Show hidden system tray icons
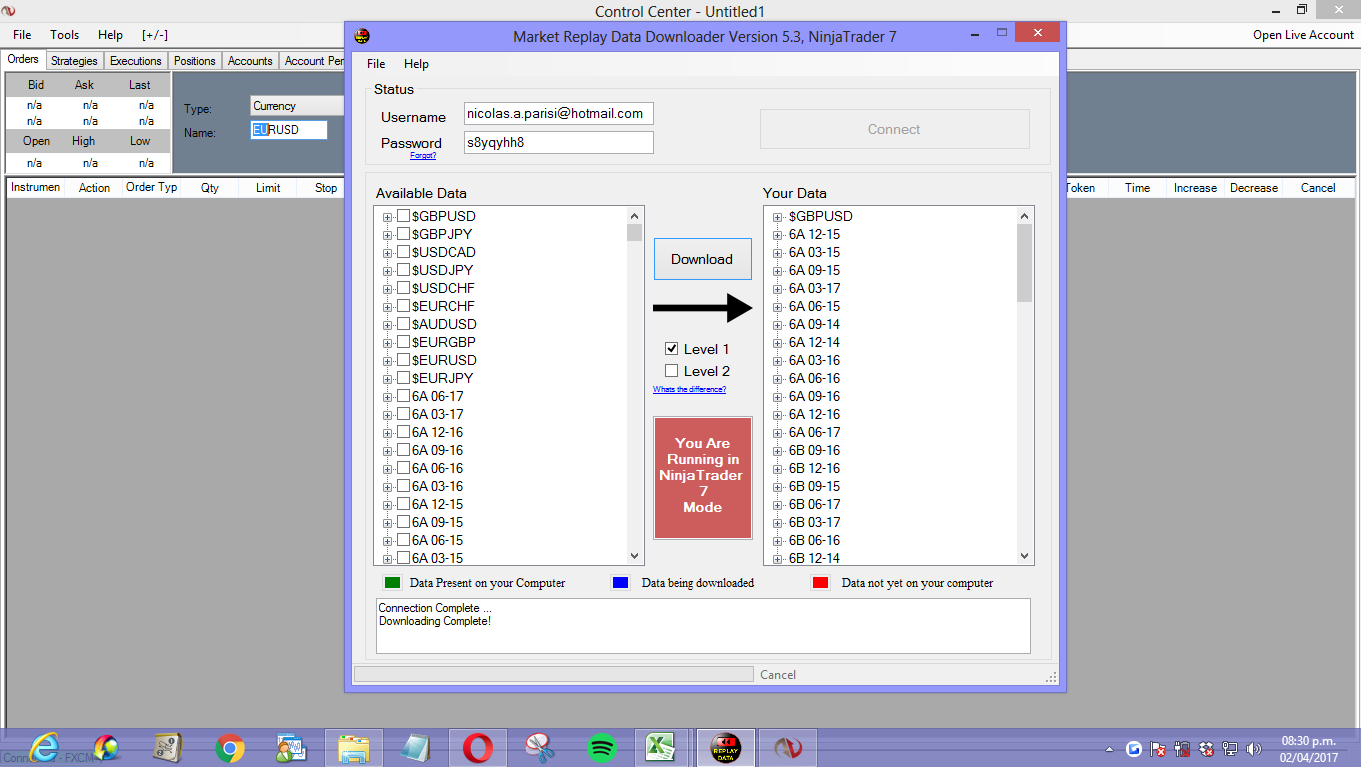Image resolution: width=1361 pixels, height=767 pixels. [1108, 749]
